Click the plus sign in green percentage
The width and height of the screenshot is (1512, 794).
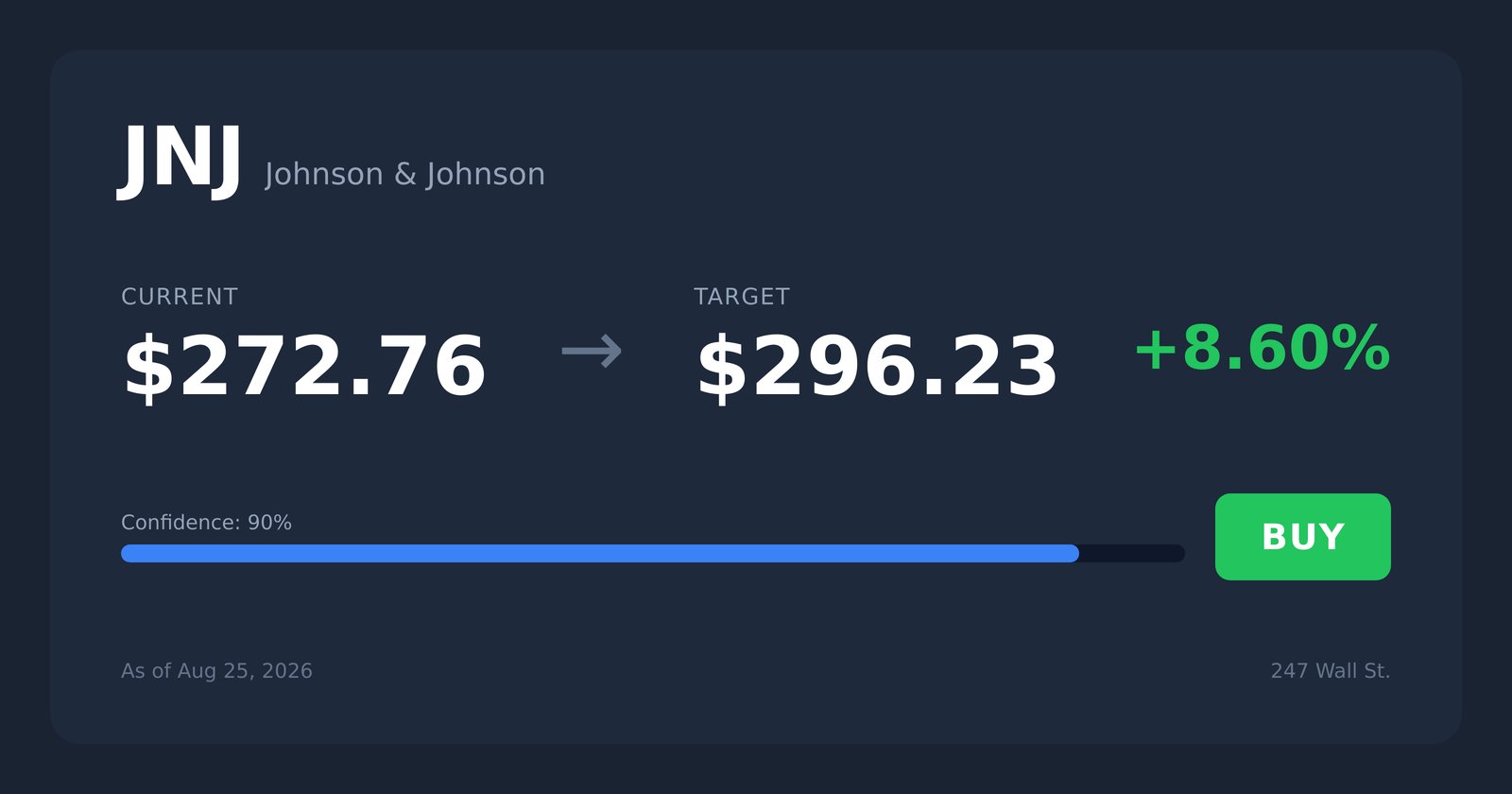click(1155, 350)
